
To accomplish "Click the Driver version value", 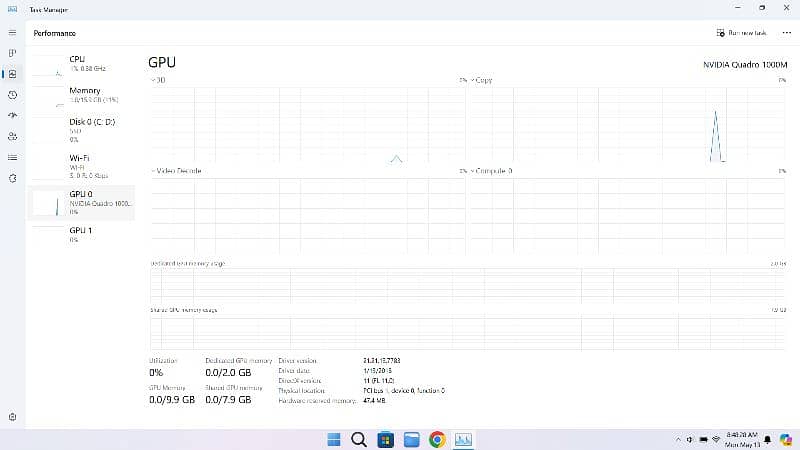I will [x=382, y=361].
